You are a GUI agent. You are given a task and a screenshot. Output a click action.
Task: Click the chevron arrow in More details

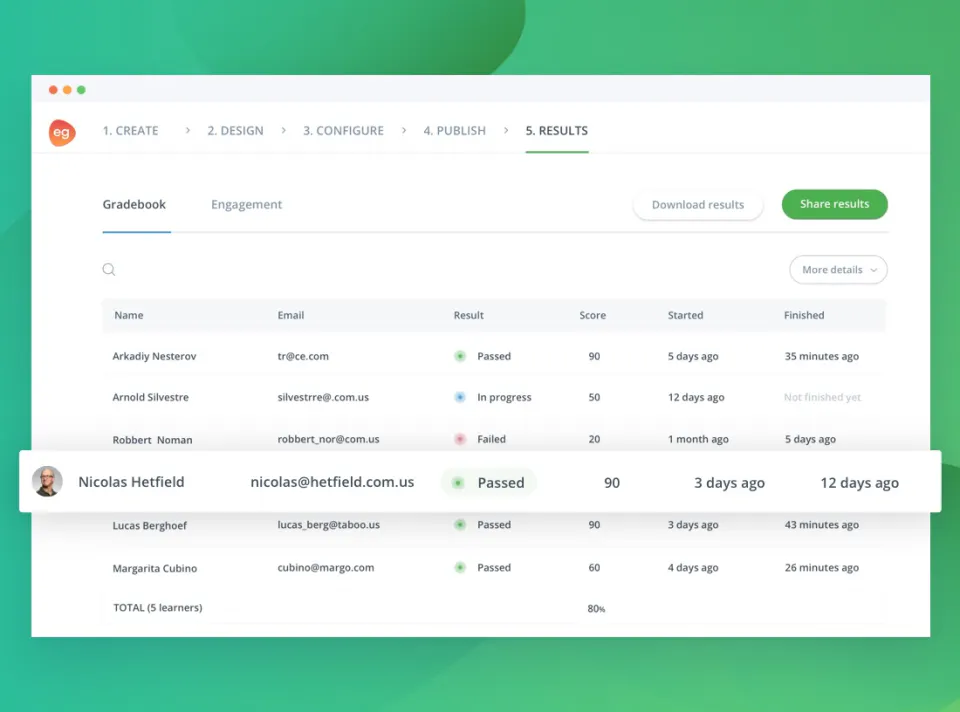pos(874,270)
